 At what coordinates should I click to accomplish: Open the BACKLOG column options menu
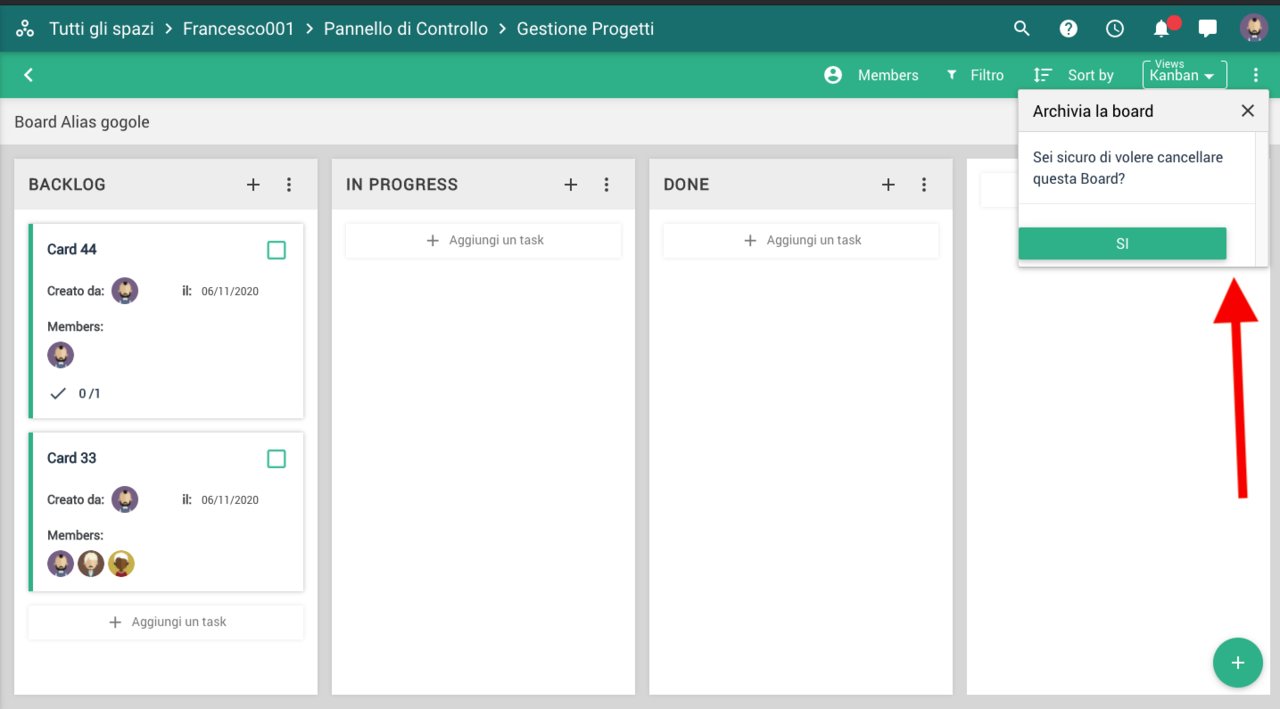click(x=289, y=184)
